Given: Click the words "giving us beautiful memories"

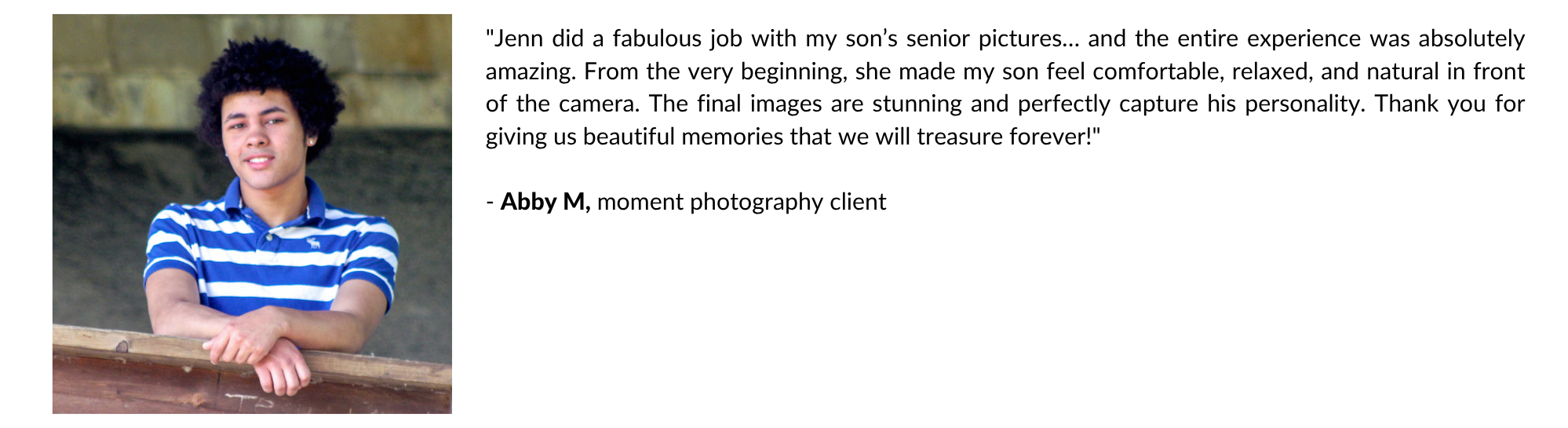Looking at the screenshot, I should tap(635, 137).
